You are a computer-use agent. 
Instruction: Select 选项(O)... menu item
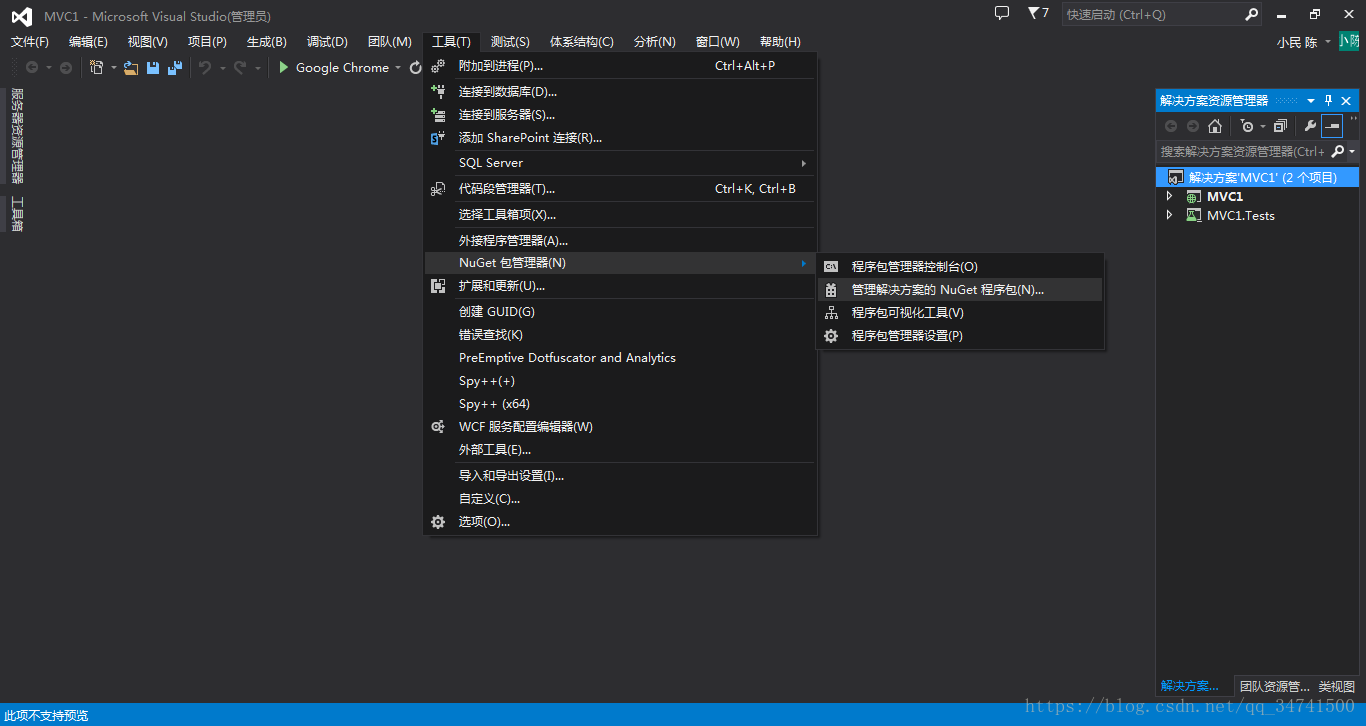point(621,522)
